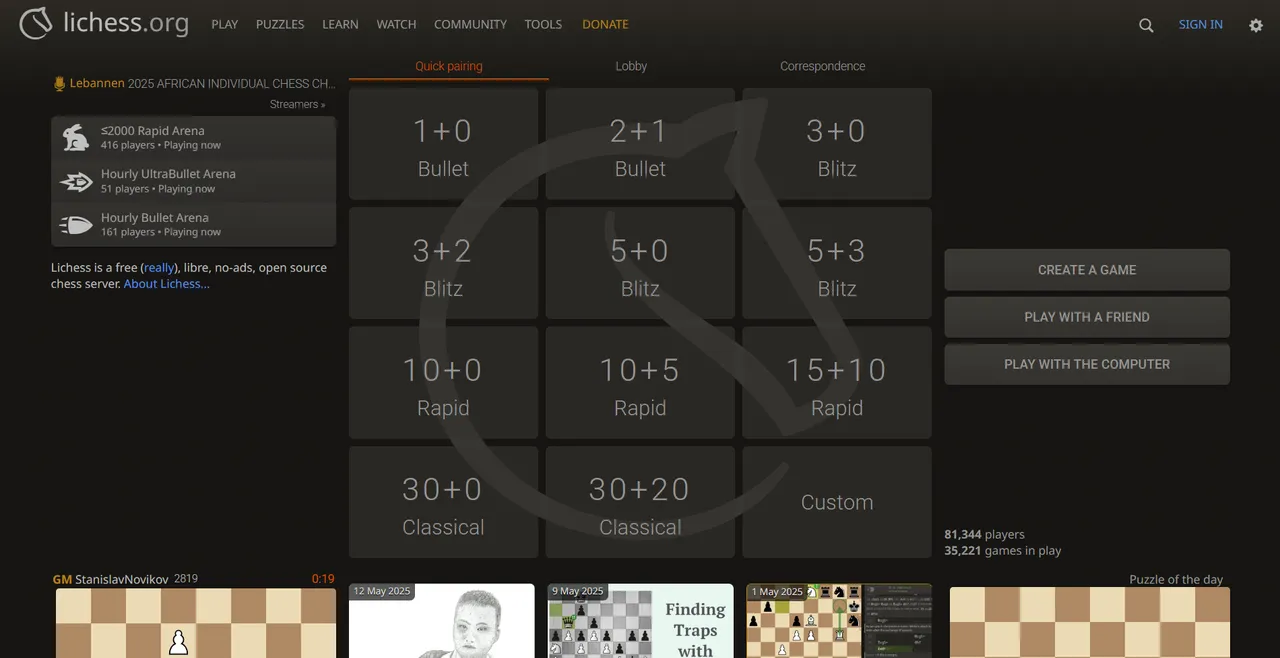The height and width of the screenshot is (658, 1280).
Task: Open the WATCH menu
Action: tap(396, 24)
